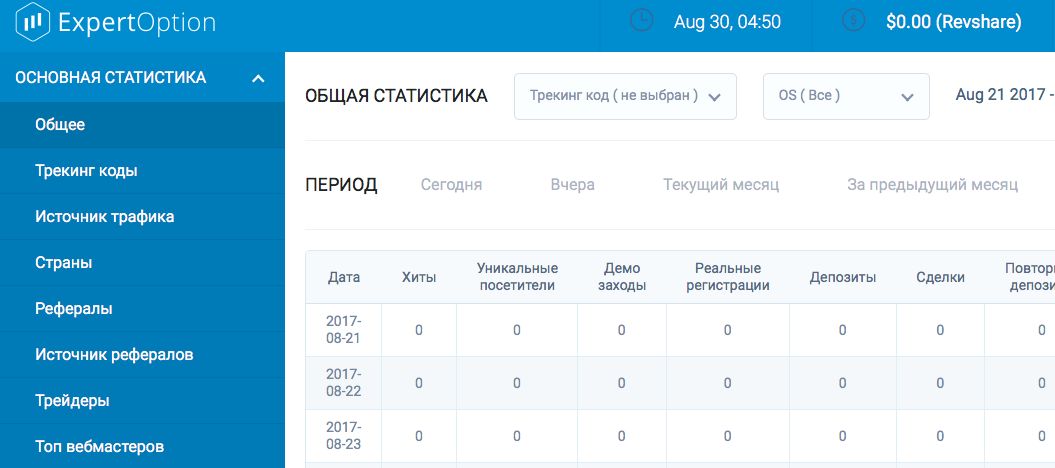
Task: Click the ExpertOption hexagon logo icon
Action: click(32, 22)
